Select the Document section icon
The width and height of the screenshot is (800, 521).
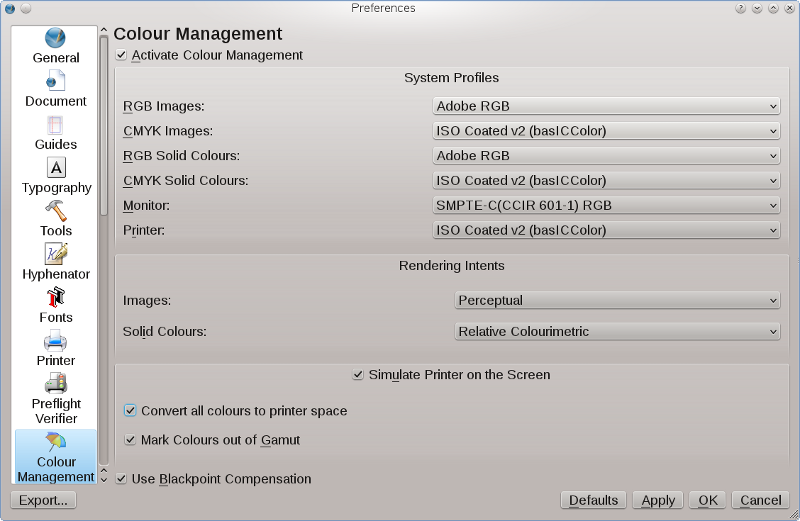tap(56, 82)
